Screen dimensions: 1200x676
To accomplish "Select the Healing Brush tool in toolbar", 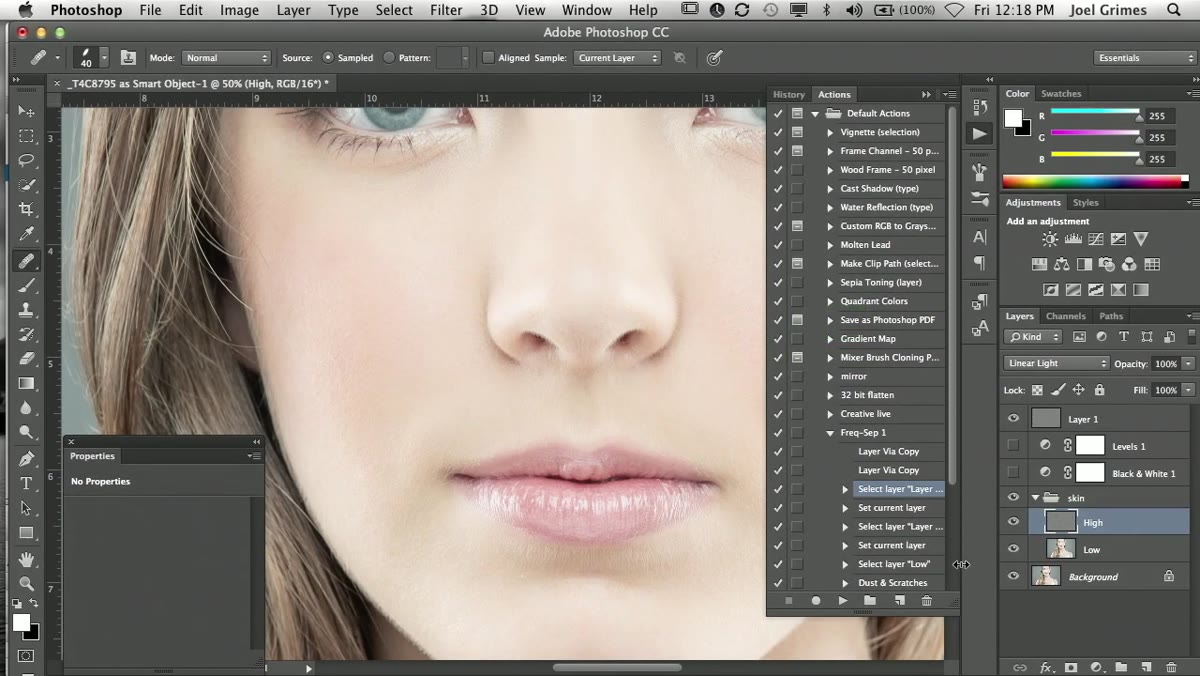I will [x=27, y=260].
